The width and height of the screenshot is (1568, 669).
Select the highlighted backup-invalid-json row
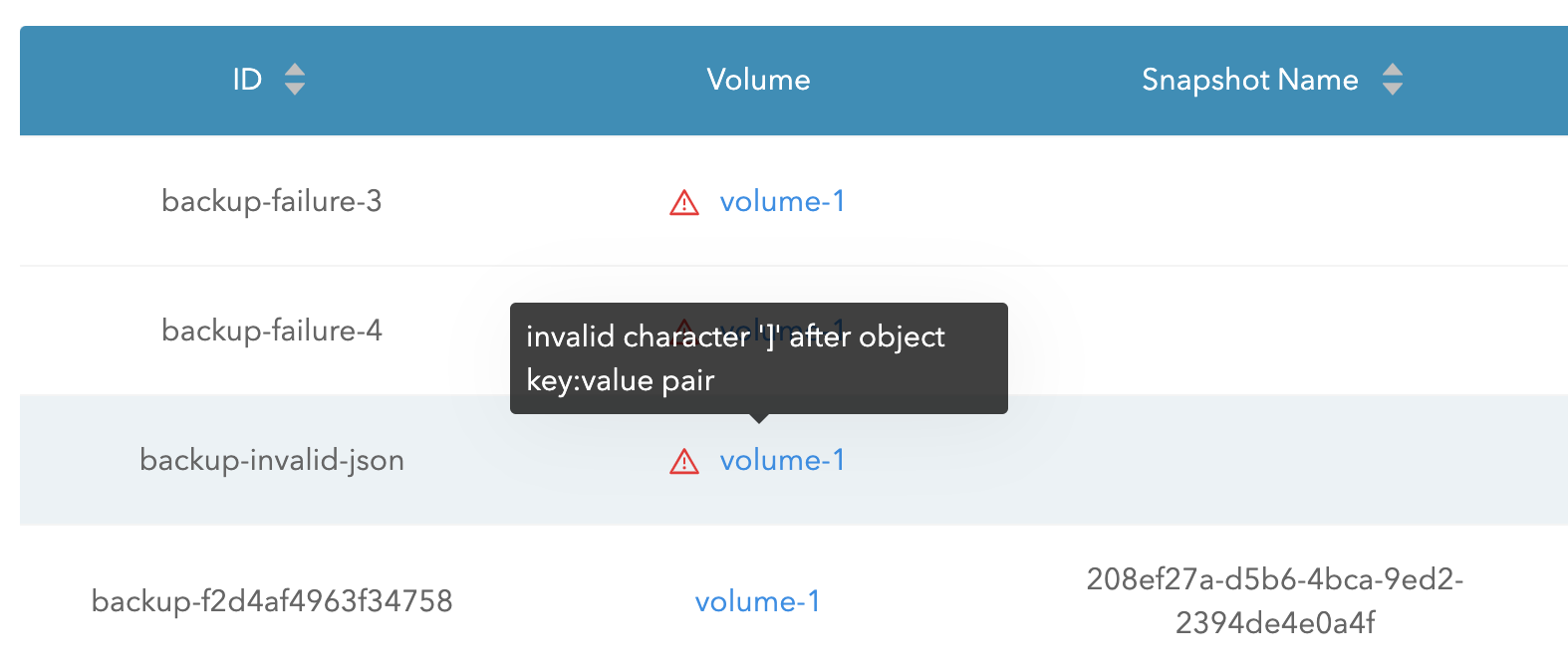tap(273, 460)
